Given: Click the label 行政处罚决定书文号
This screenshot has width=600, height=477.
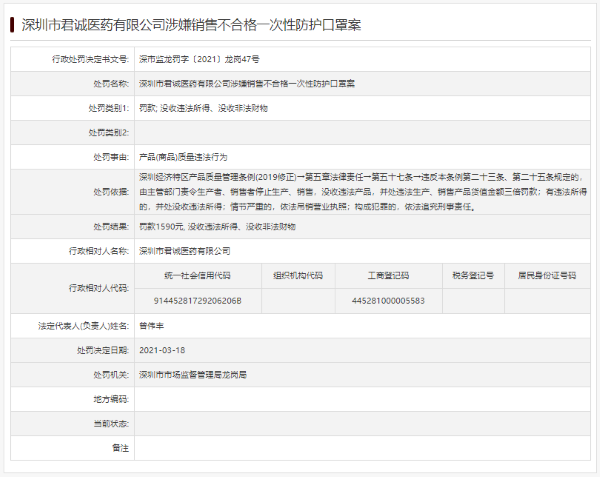Looking at the screenshot, I should click(90, 59).
